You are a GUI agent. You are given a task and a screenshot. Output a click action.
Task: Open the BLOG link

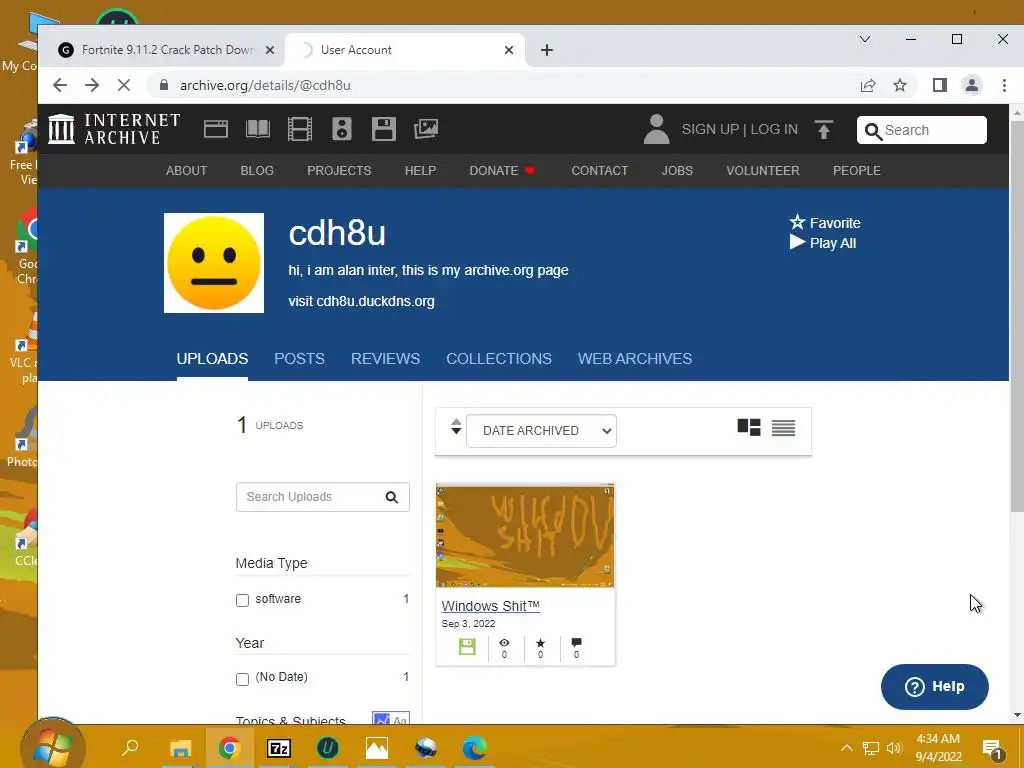click(257, 170)
